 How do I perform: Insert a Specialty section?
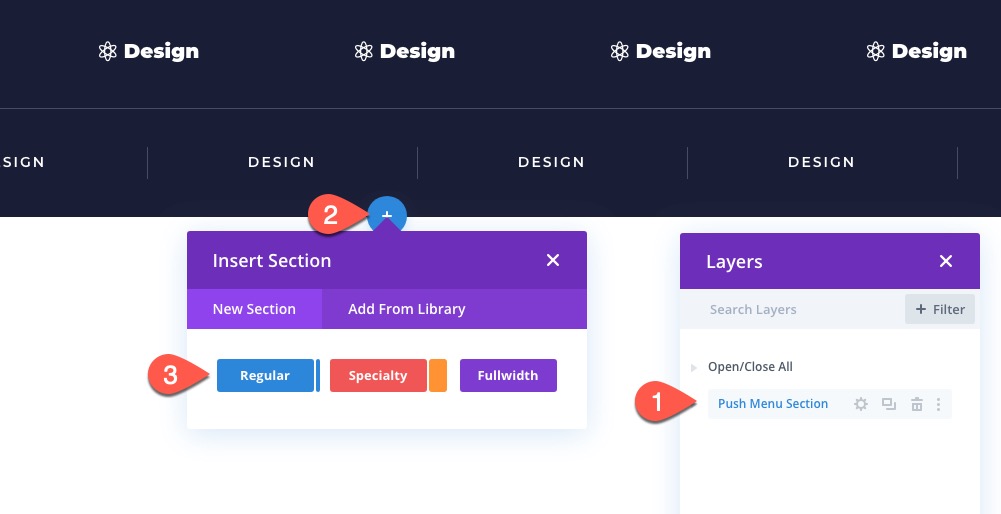pyautogui.click(x=378, y=375)
